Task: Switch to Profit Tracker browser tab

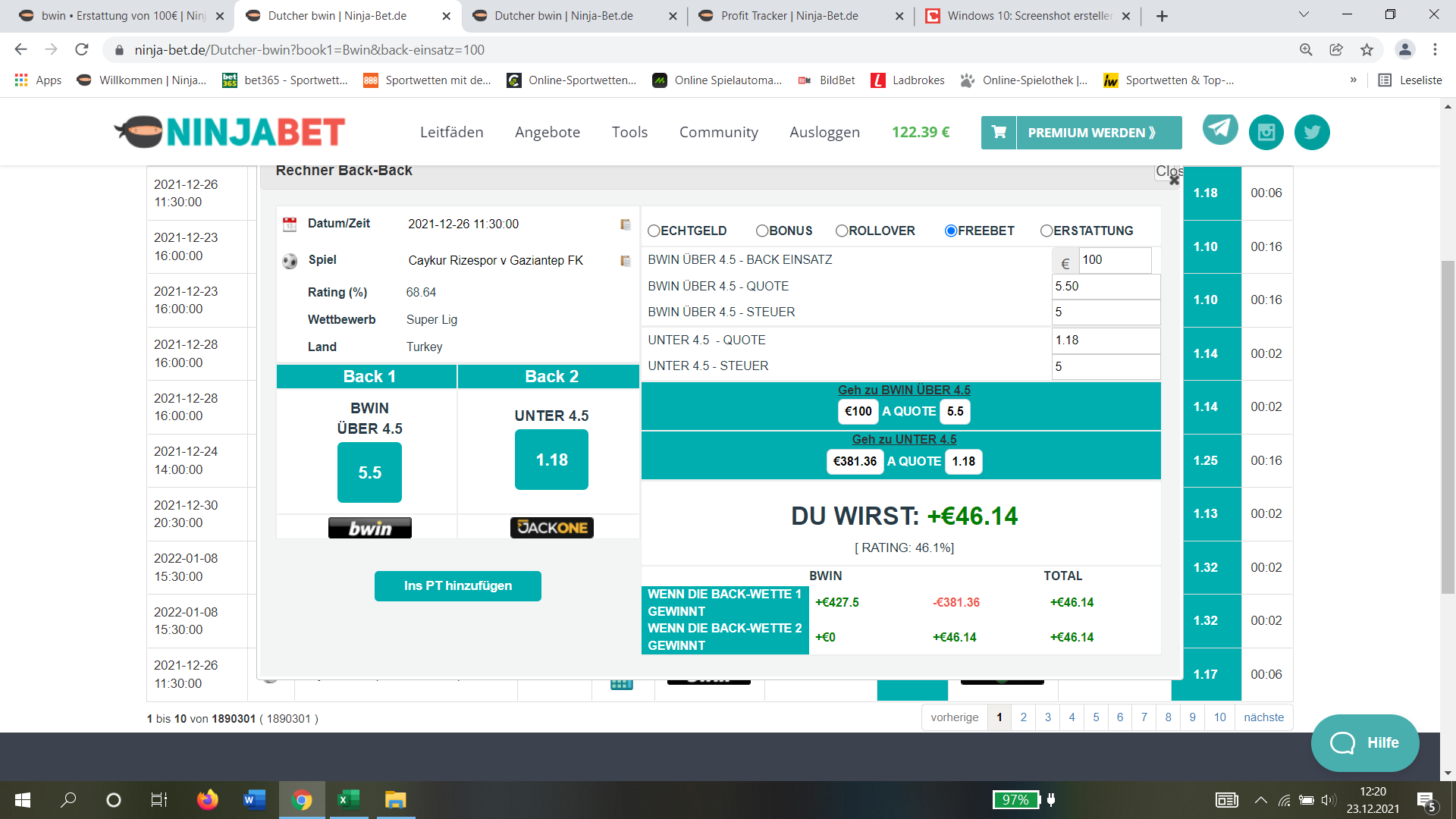Action: coord(800,16)
